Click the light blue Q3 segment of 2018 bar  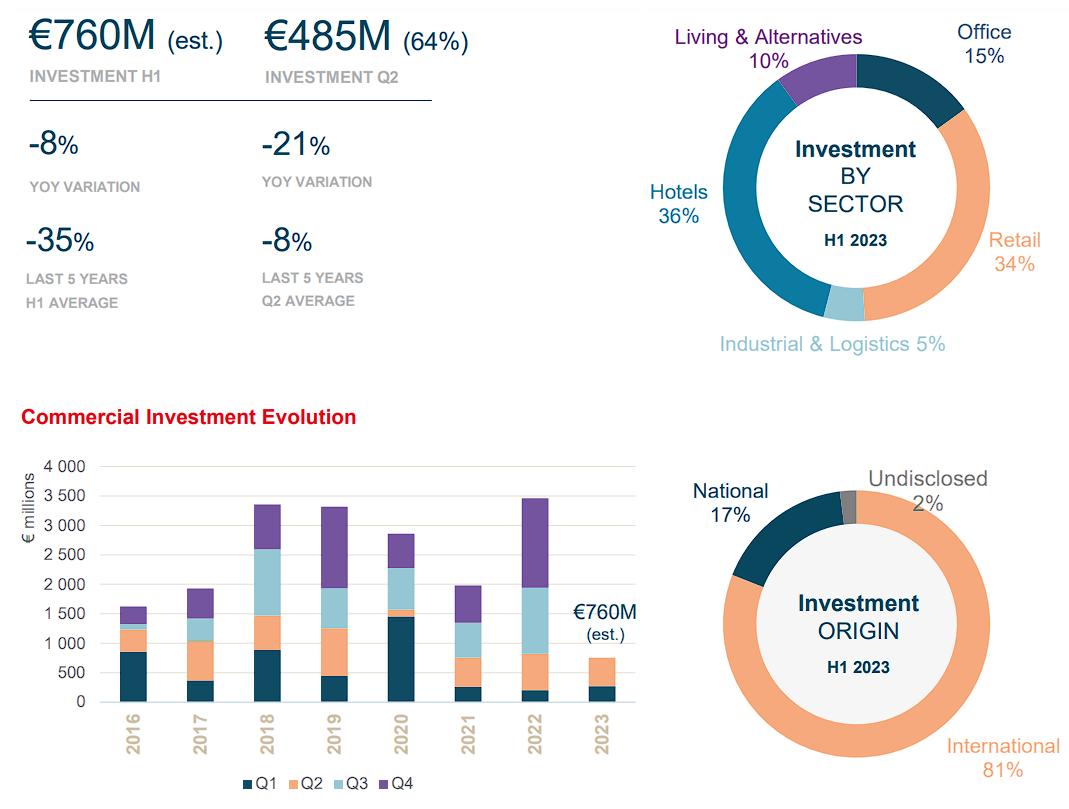(x=266, y=582)
